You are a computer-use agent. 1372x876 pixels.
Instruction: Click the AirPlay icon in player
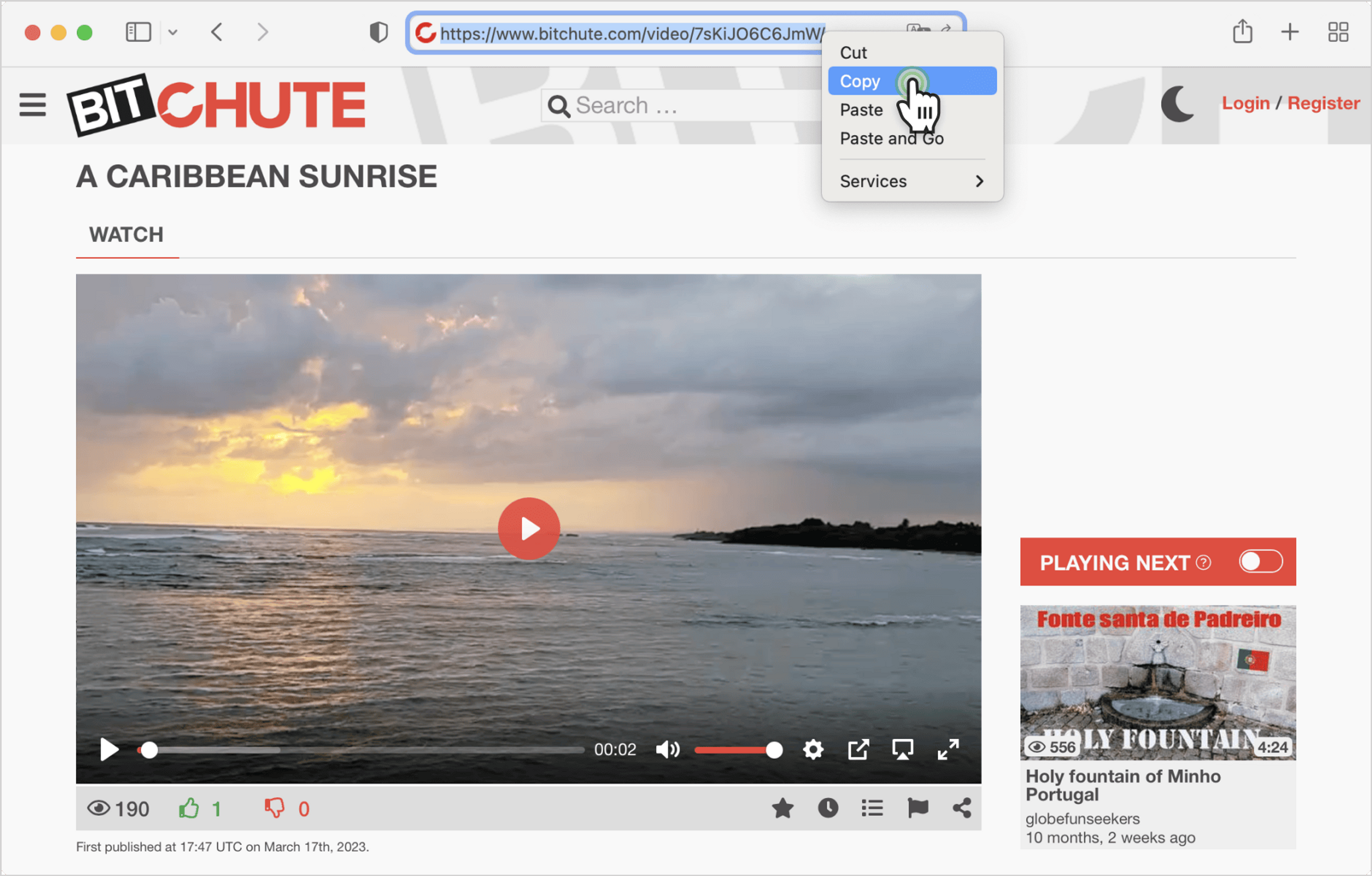click(x=903, y=749)
